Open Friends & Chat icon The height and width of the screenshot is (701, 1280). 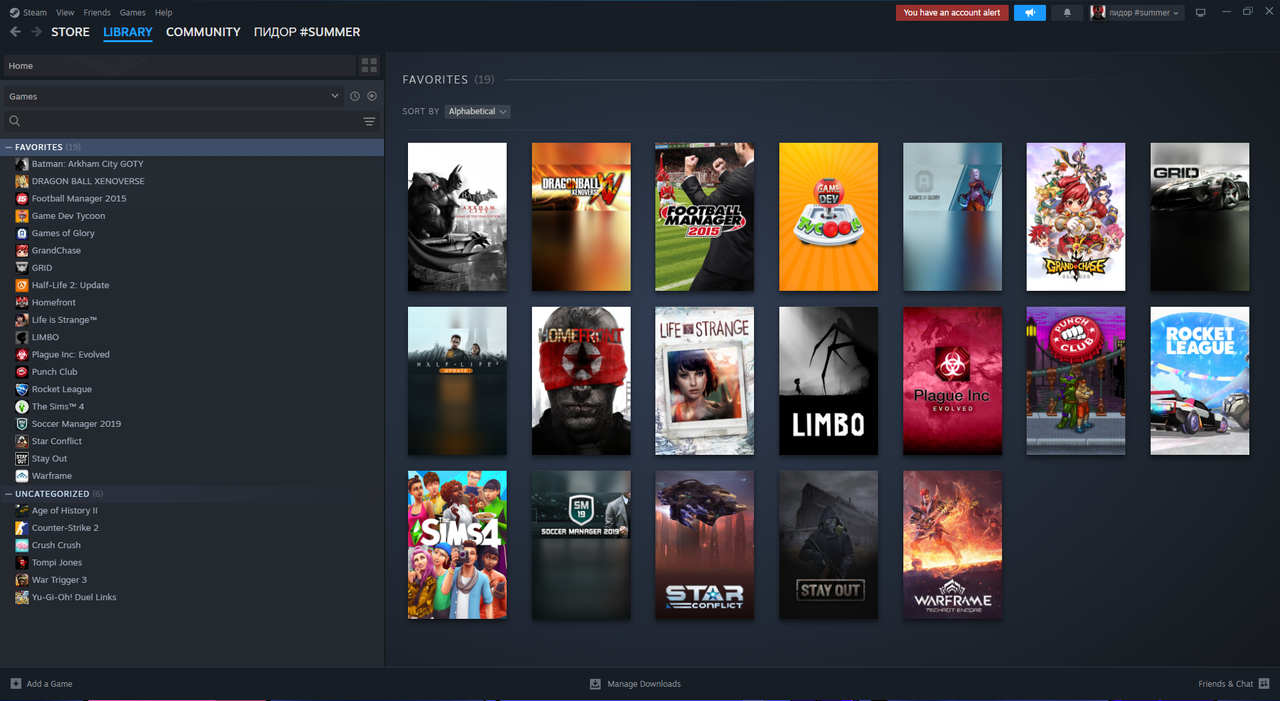pos(1264,684)
